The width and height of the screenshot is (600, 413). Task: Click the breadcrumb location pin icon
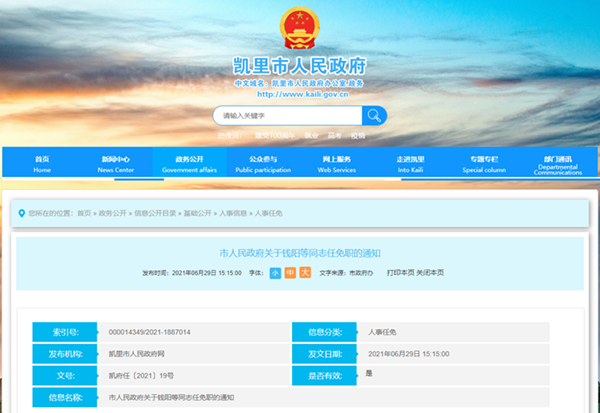click(20, 213)
